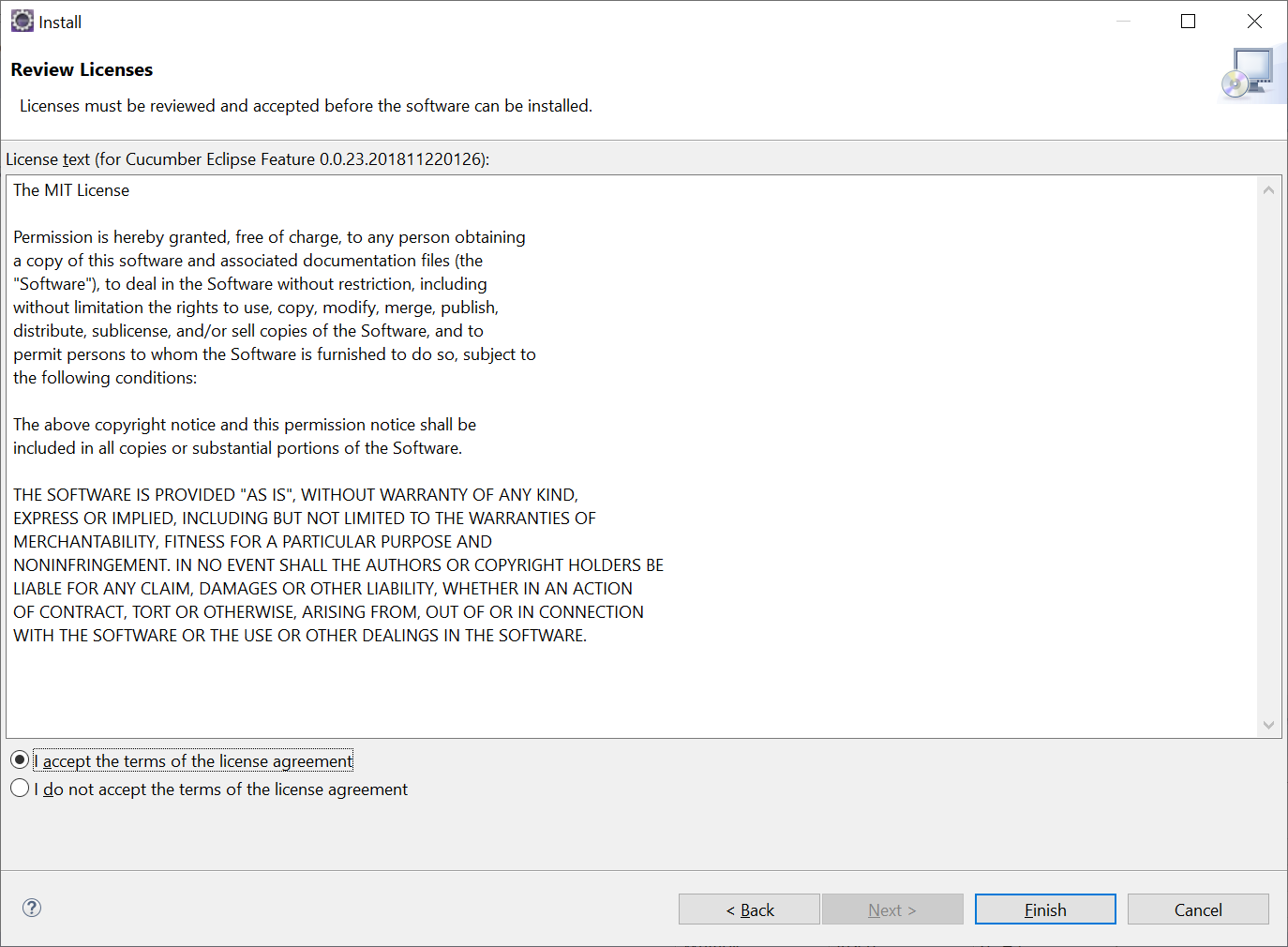1288x947 pixels.
Task: Click inside the MIT License text area
Action: [562, 422]
